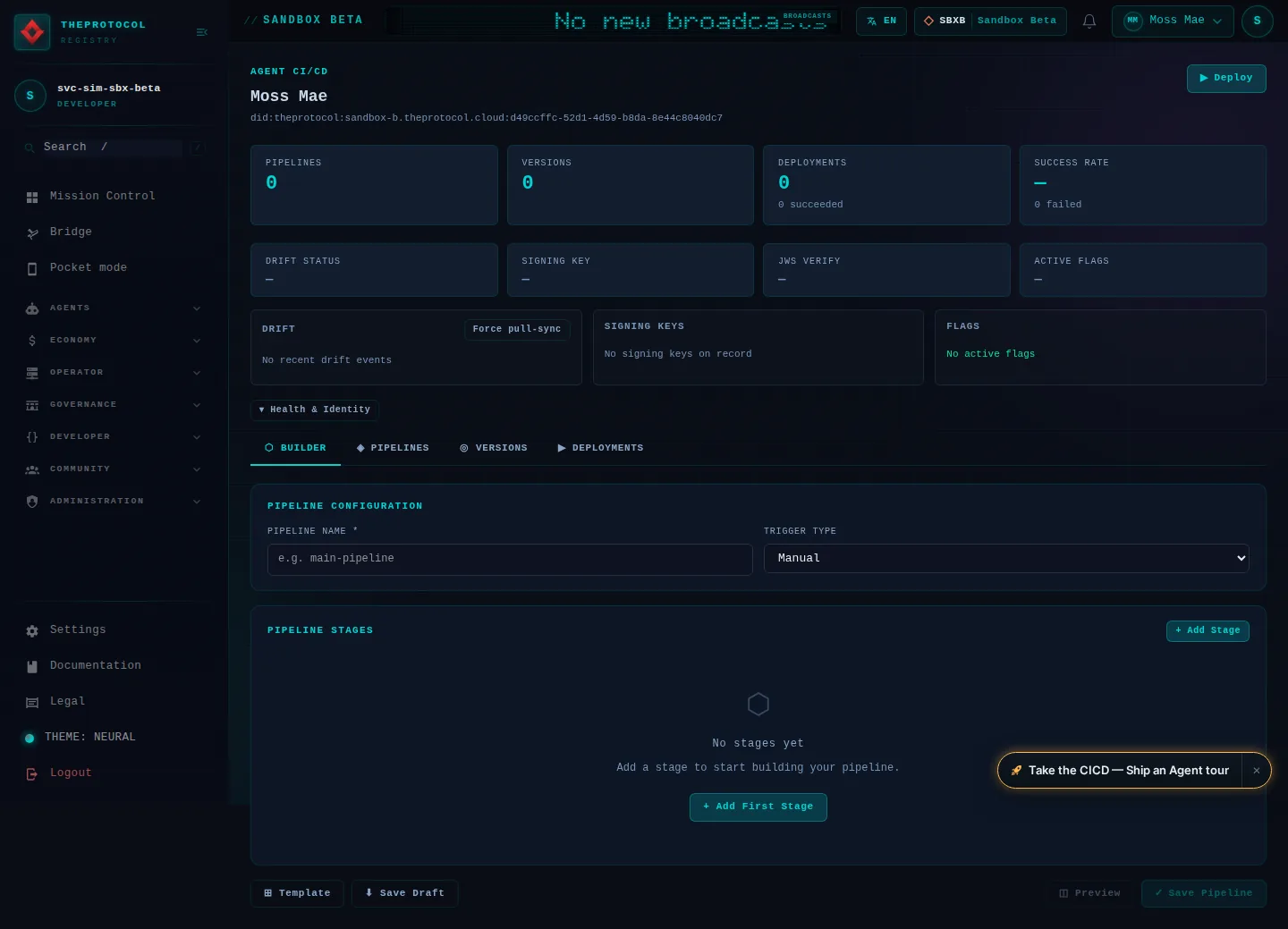Expand the Administration section
Image resolution: width=1288 pixels, height=929 pixels.
click(113, 502)
